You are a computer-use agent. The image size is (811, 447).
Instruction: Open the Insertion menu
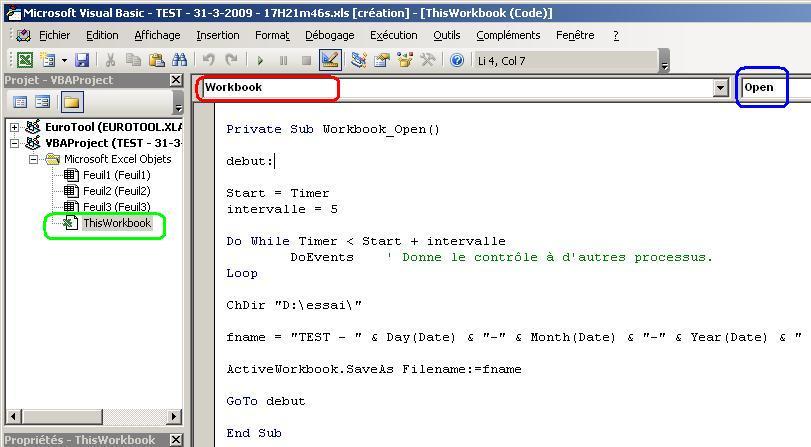point(218,35)
